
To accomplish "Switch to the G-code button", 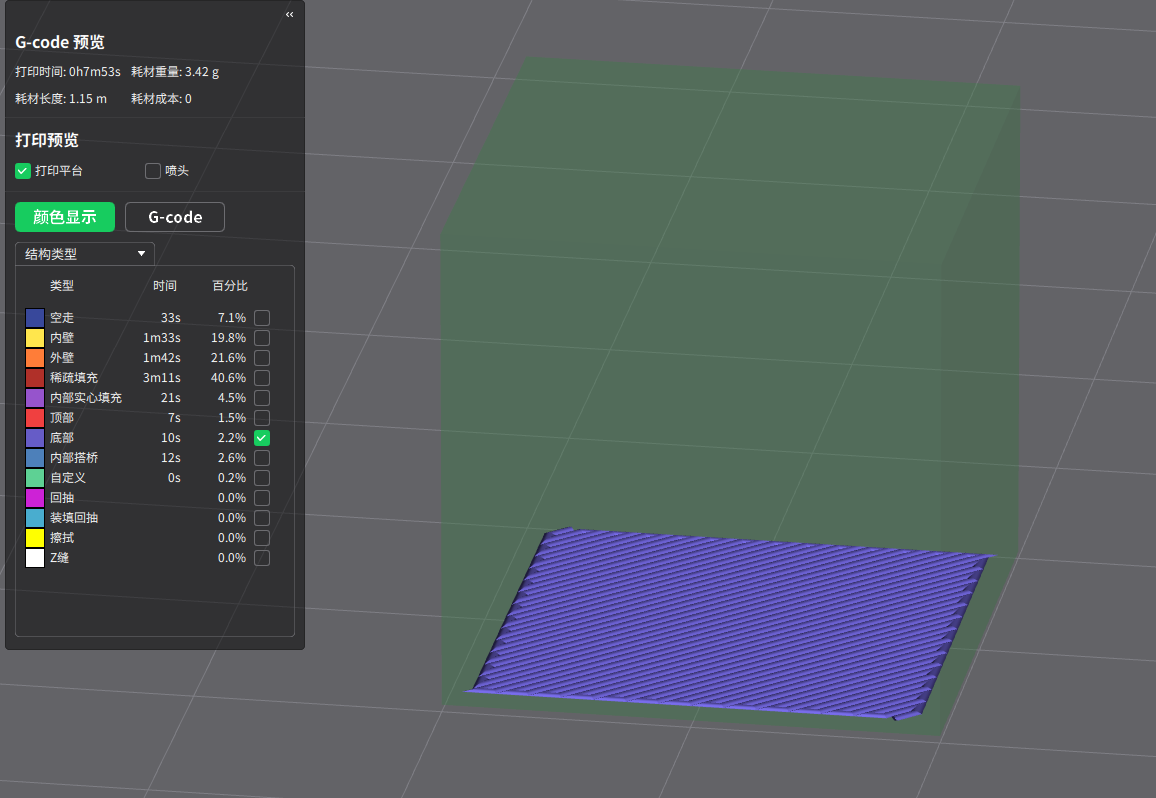I will tap(175, 217).
